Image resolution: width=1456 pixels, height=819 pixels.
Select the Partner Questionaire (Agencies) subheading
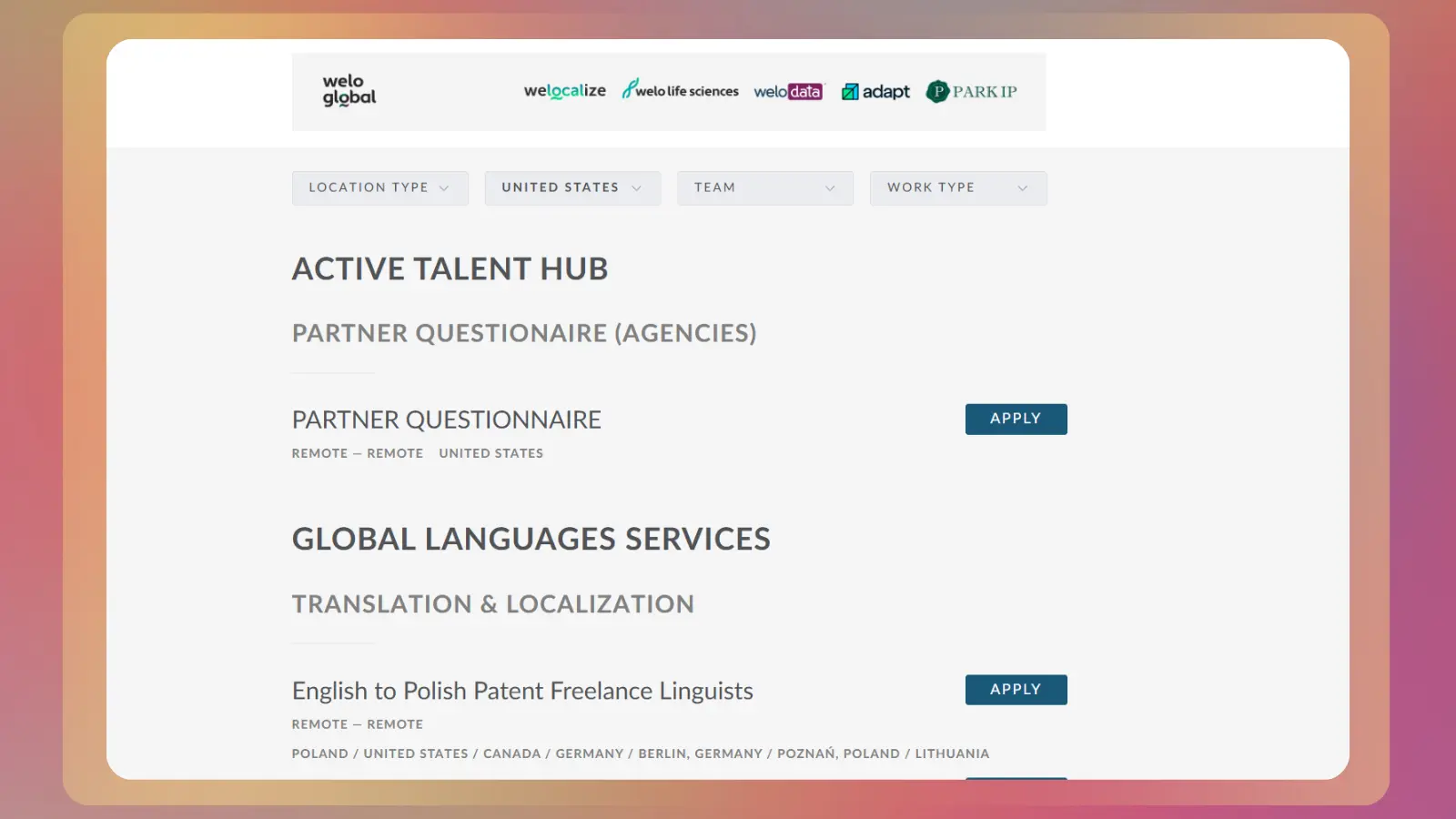pos(524,333)
